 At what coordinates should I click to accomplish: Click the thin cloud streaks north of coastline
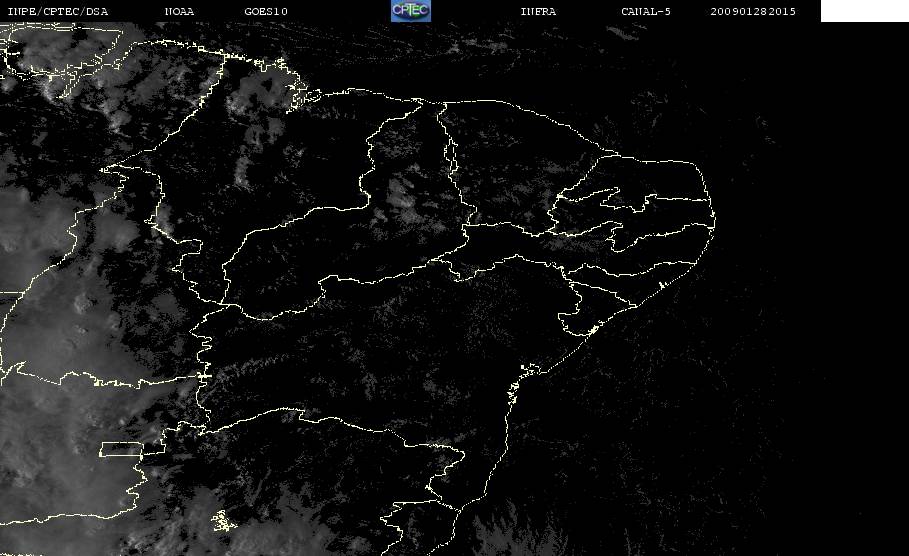(464, 46)
